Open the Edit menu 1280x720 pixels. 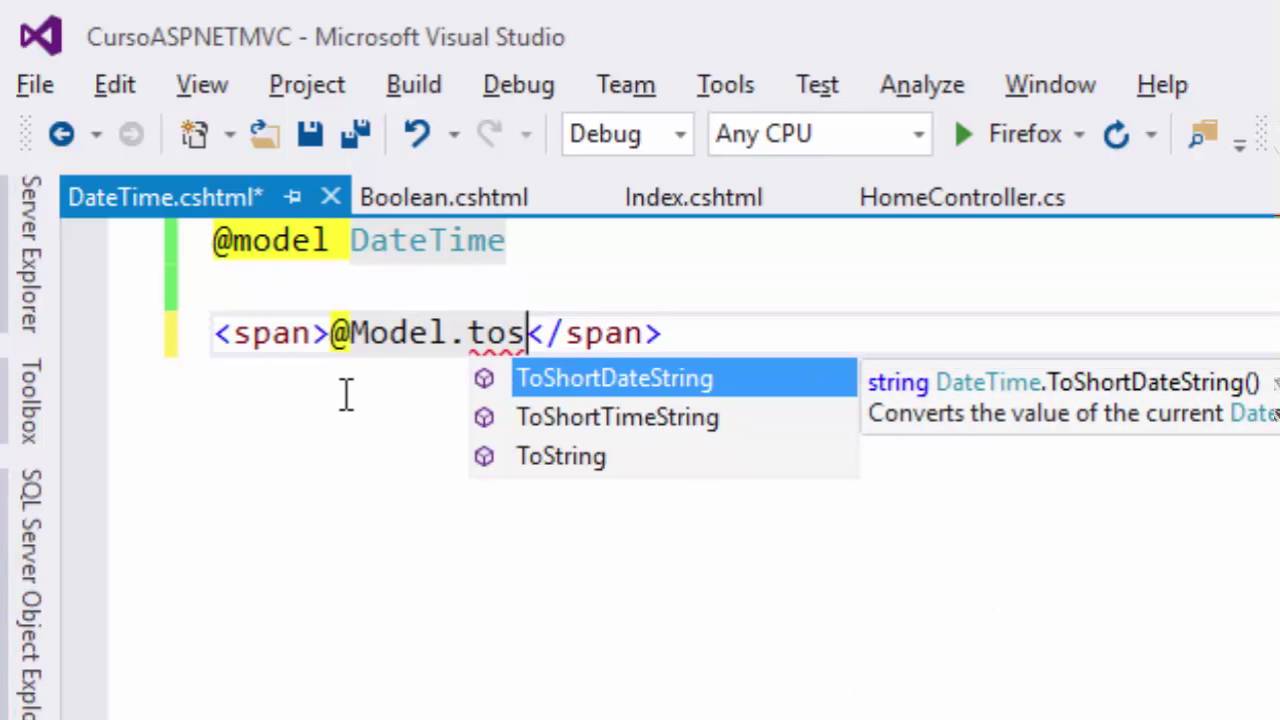(x=115, y=85)
